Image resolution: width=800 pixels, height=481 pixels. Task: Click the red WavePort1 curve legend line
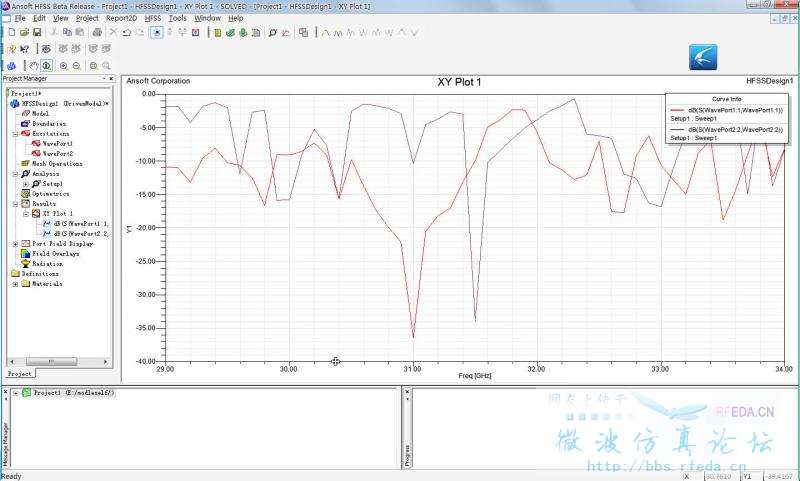click(x=676, y=110)
